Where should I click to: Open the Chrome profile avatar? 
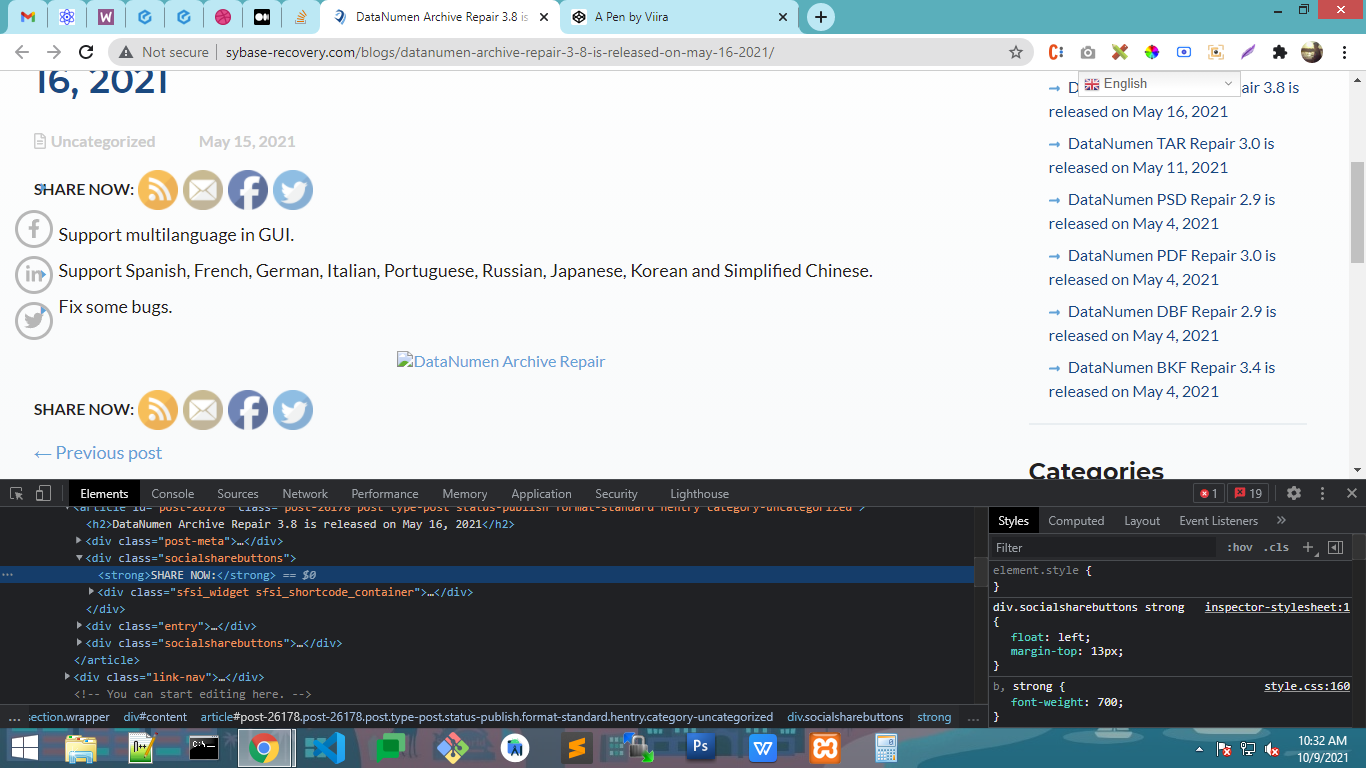click(x=1311, y=52)
